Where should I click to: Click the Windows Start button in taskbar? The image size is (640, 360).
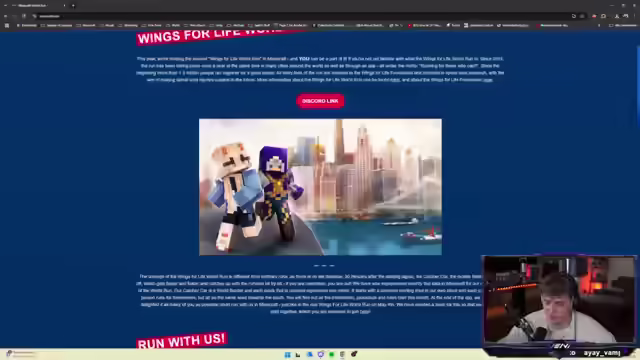[287, 354]
